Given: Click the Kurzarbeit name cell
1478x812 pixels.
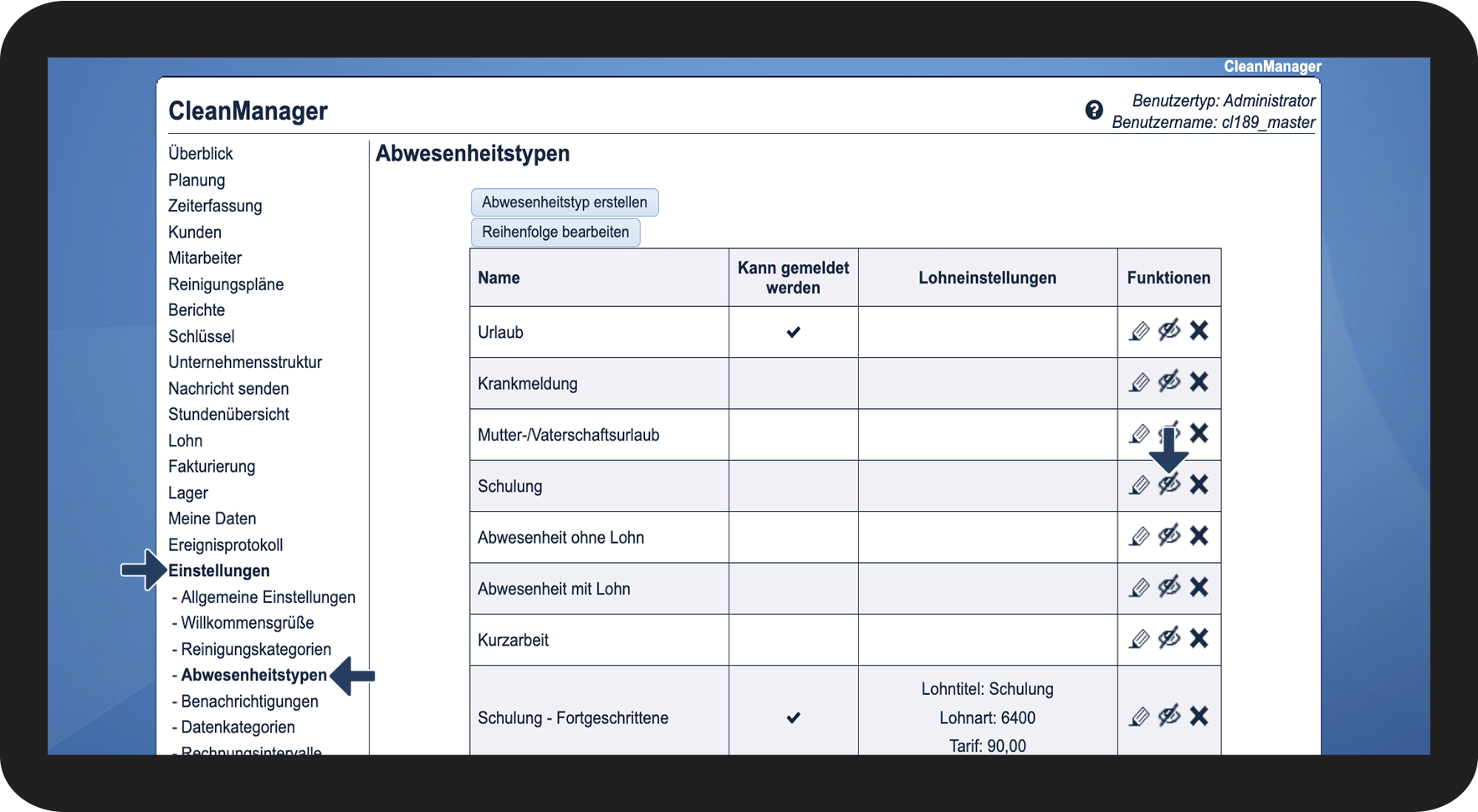Looking at the screenshot, I should click(x=600, y=641).
